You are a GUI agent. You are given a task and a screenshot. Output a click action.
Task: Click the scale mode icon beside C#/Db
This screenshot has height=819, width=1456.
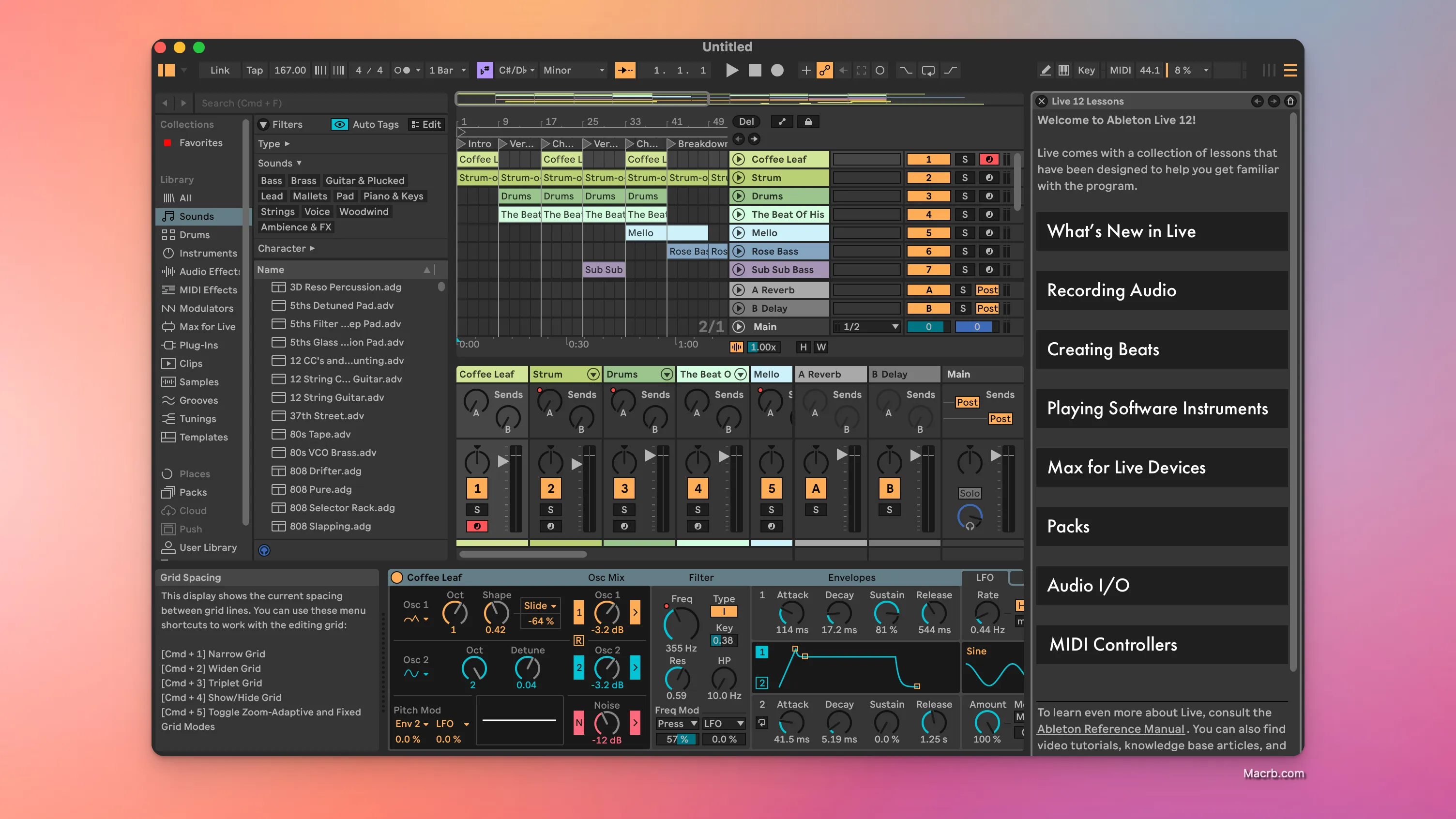click(x=485, y=70)
